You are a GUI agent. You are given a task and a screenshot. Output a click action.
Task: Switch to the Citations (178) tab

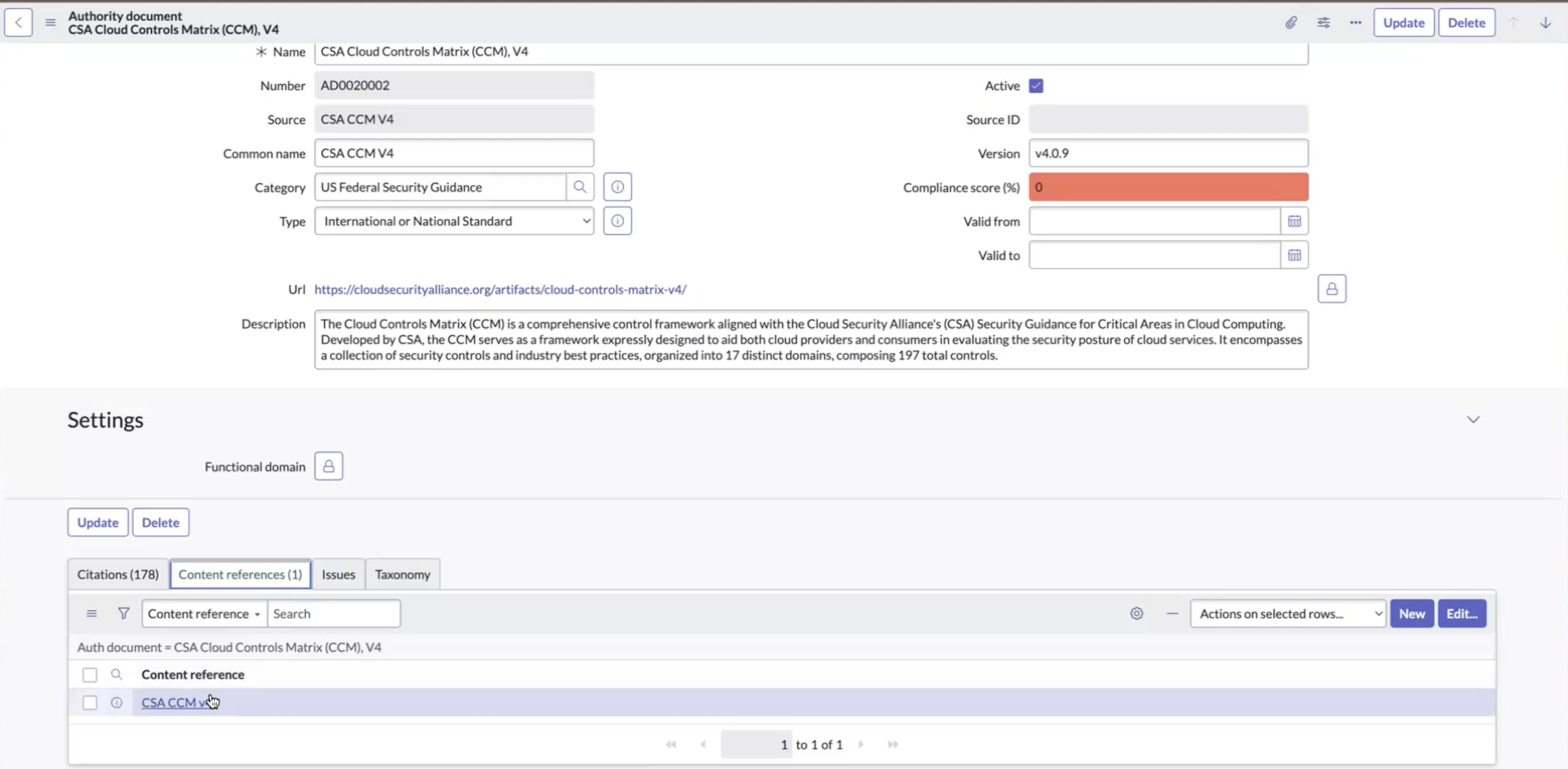click(x=118, y=574)
